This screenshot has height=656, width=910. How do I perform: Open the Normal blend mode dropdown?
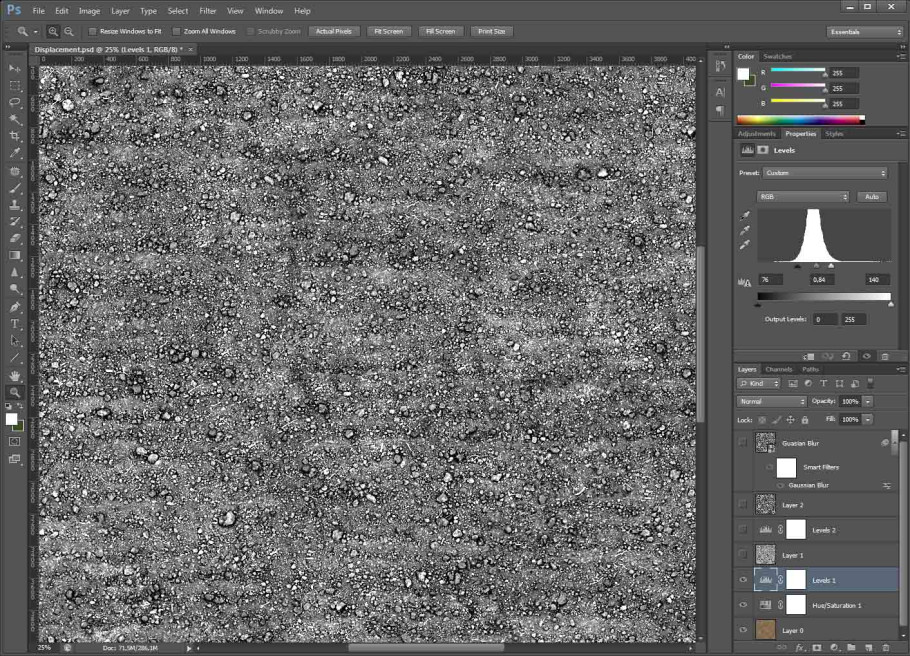(x=770, y=401)
